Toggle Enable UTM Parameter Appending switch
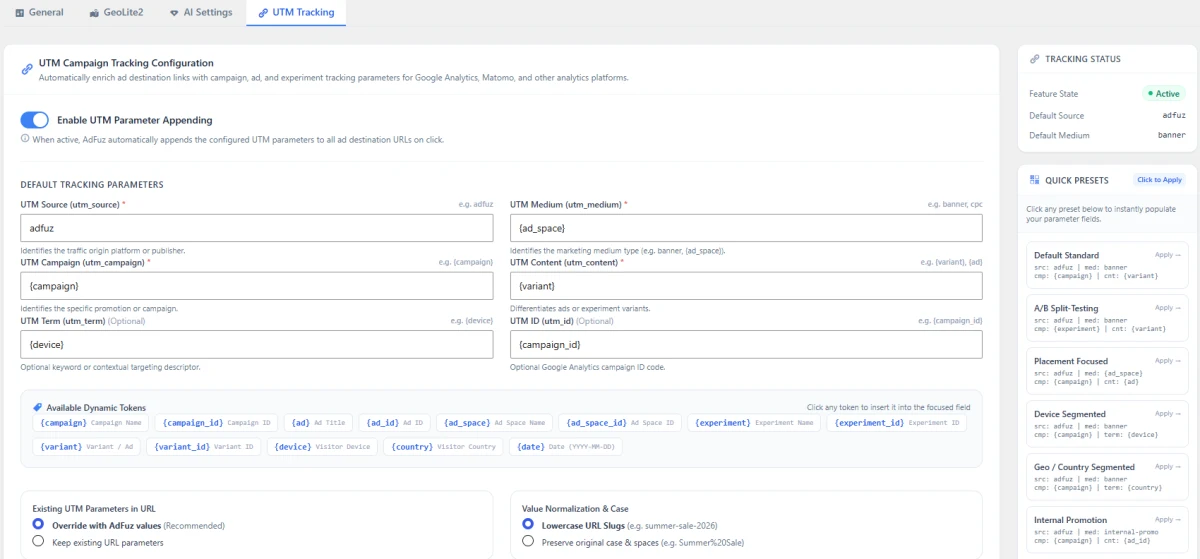This screenshot has height=559, width=1200. (35, 120)
